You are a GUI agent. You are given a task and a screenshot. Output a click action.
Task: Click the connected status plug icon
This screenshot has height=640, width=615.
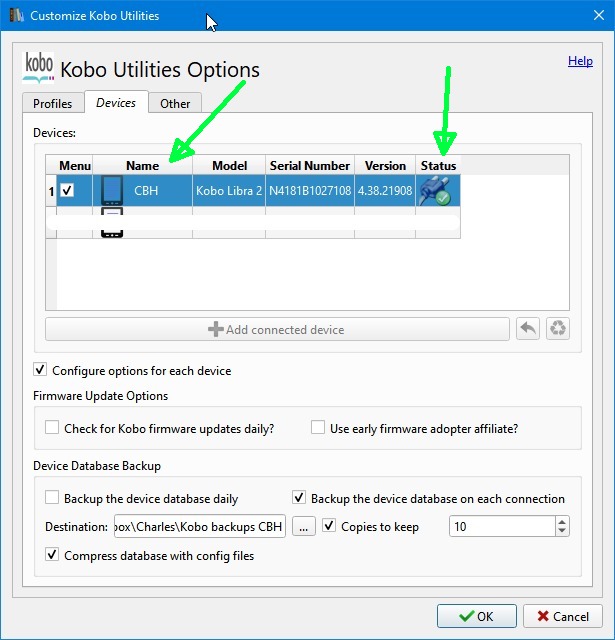pyautogui.click(x=435, y=190)
